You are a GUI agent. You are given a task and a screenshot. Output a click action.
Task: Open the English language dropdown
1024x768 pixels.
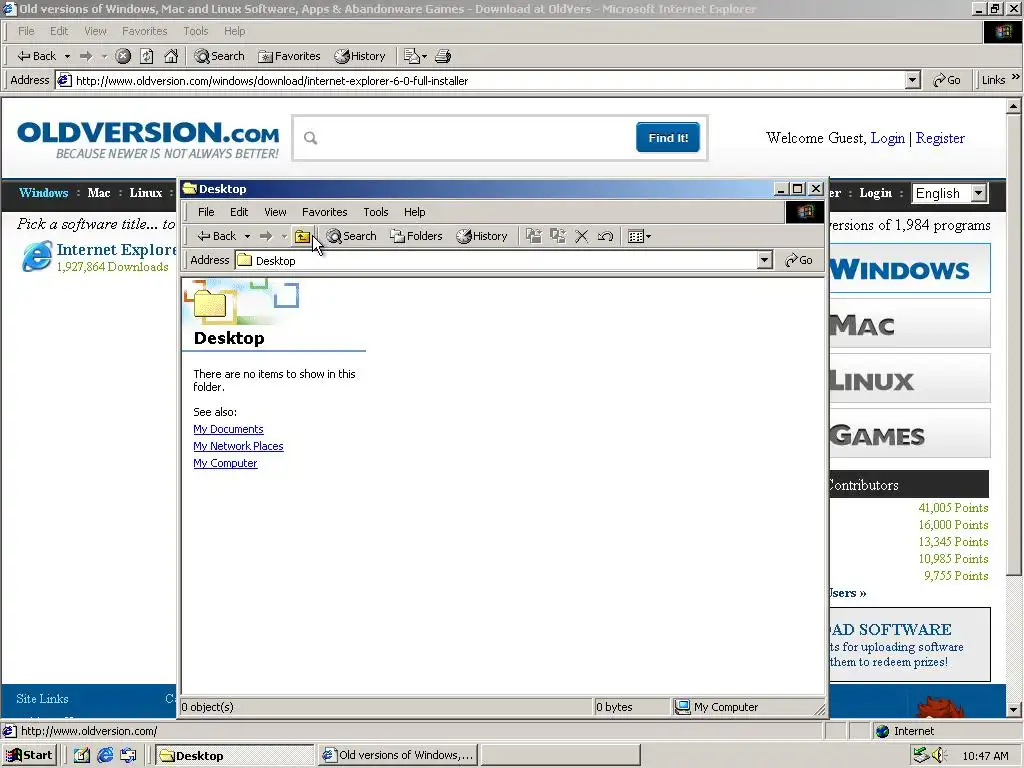(x=950, y=193)
